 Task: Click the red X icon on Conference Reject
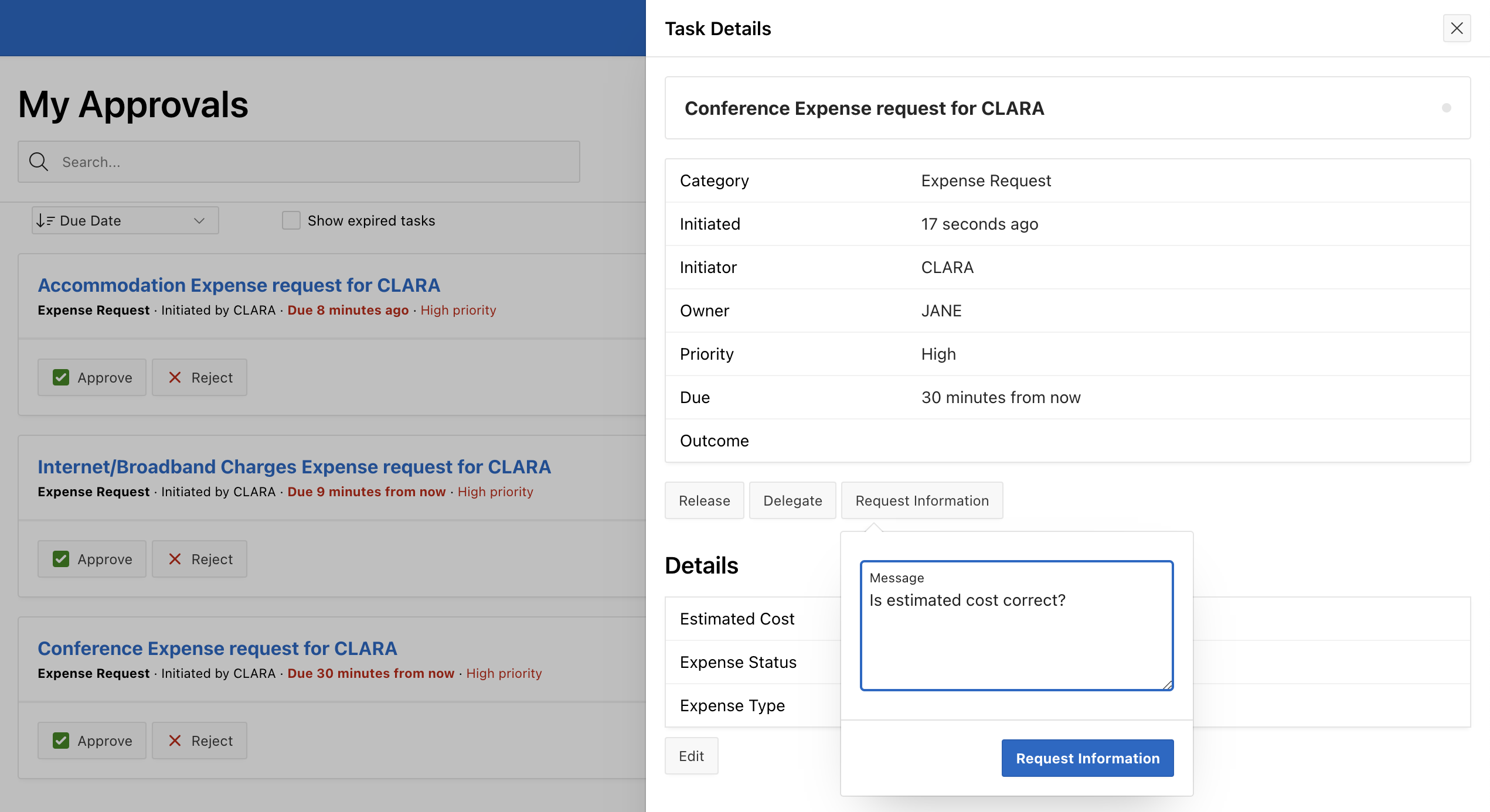[175, 741]
